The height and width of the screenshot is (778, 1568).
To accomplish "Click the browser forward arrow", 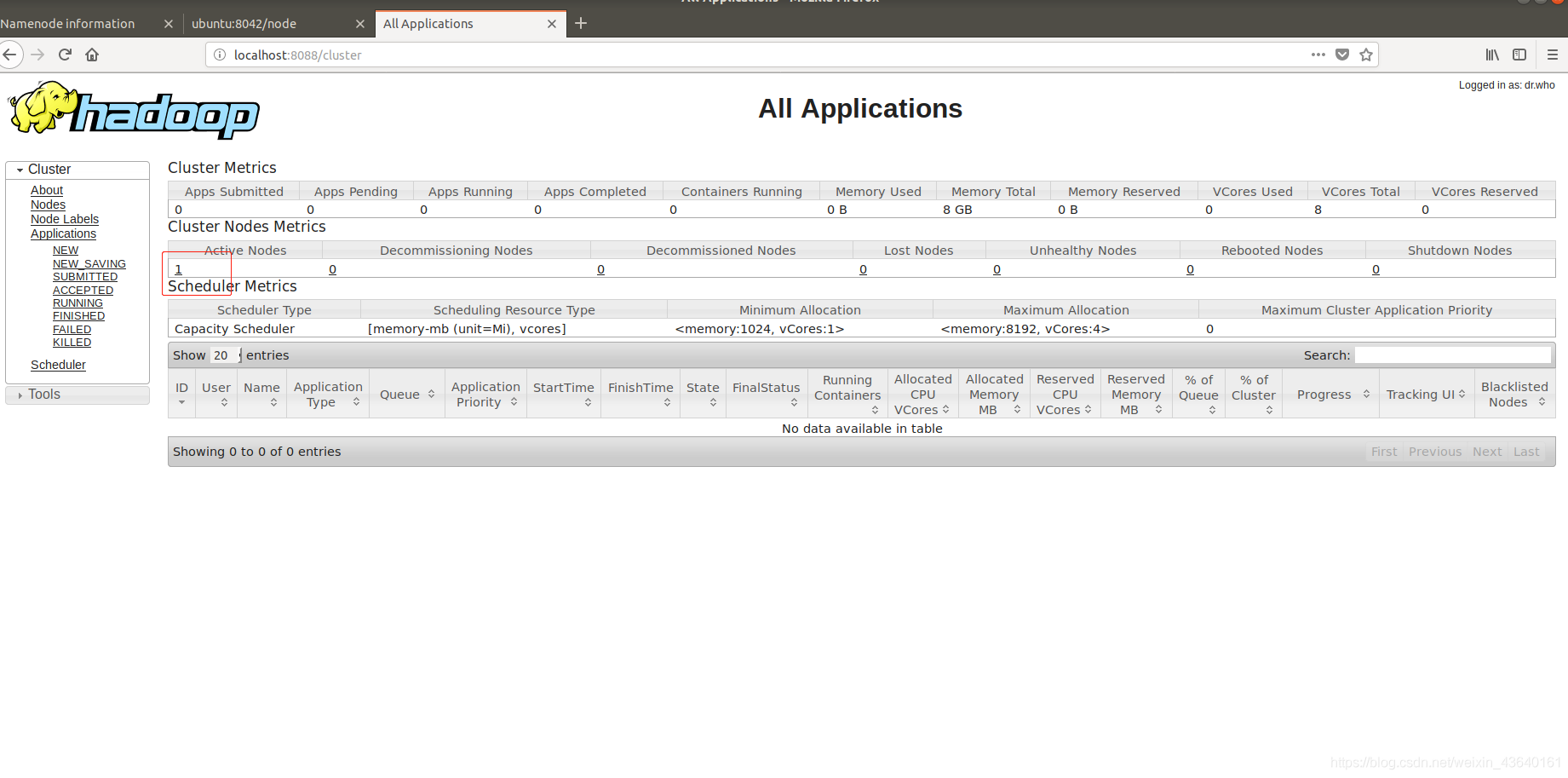I will click(37, 55).
